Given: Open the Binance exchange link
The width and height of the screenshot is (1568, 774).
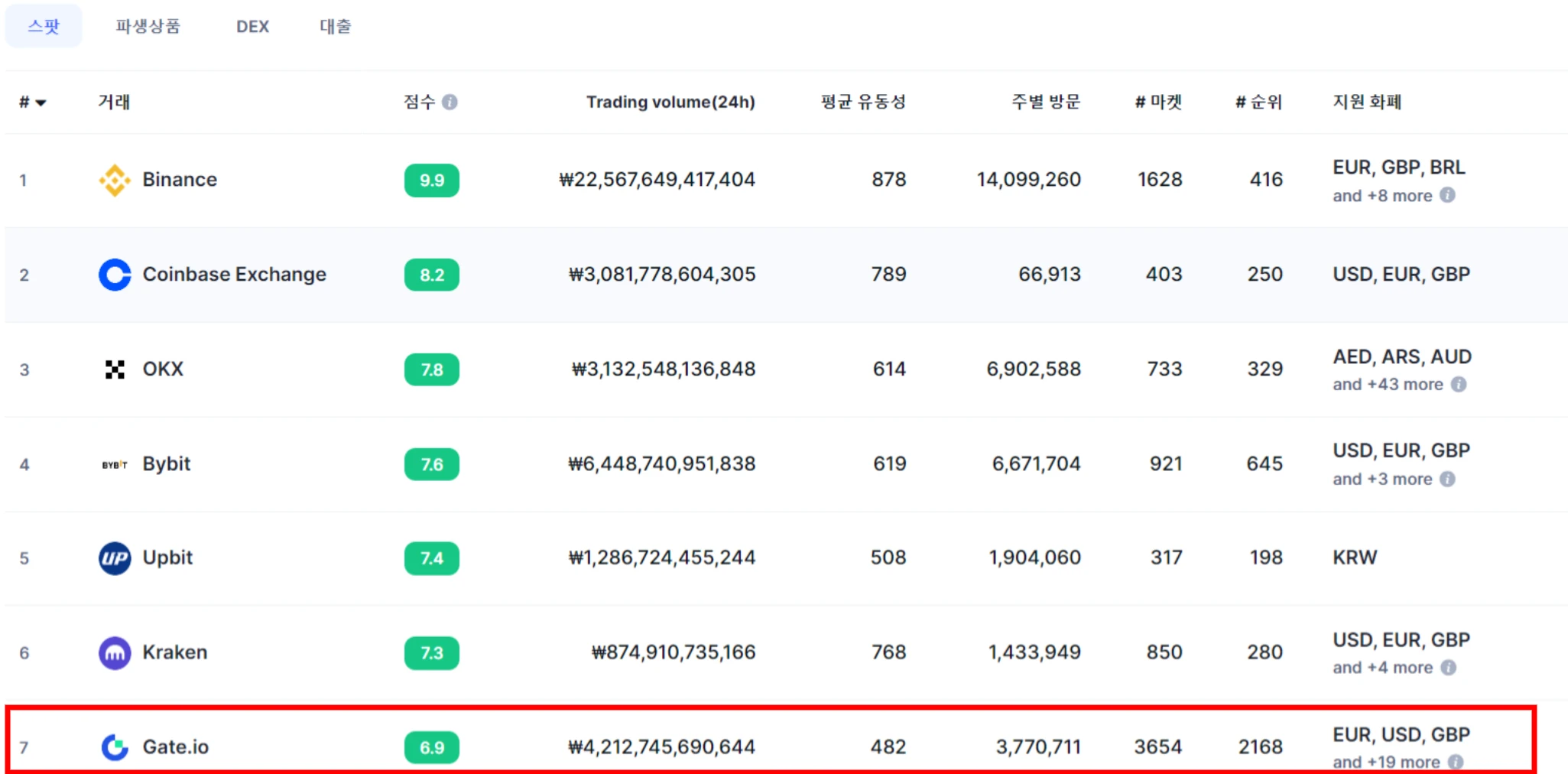Looking at the screenshot, I should click(x=180, y=180).
